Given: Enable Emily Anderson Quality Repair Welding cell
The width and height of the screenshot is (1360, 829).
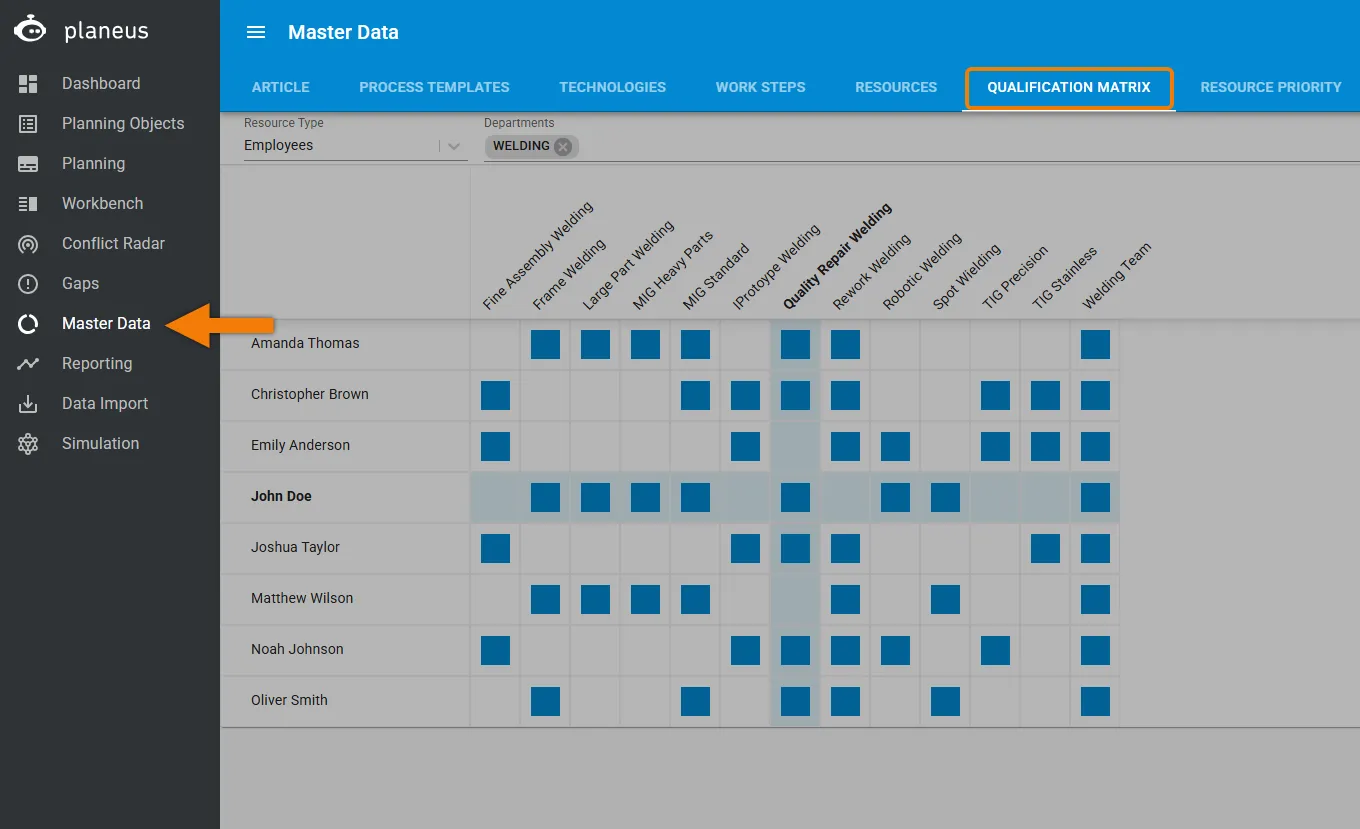Looking at the screenshot, I should pyautogui.click(x=795, y=446).
